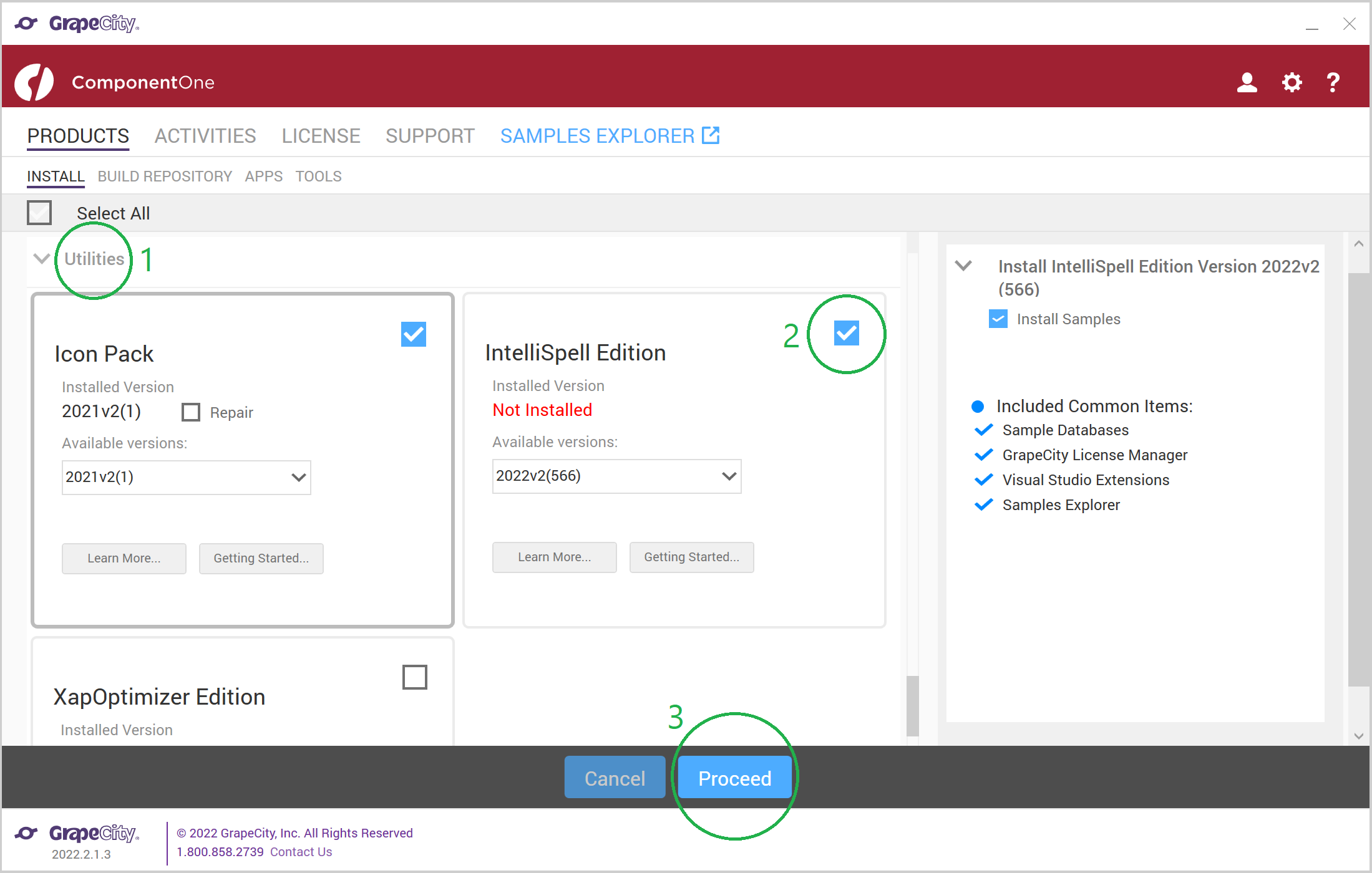Open the LICENSE tab
Viewport: 1372px width, 873px height.
pos(321,136)
